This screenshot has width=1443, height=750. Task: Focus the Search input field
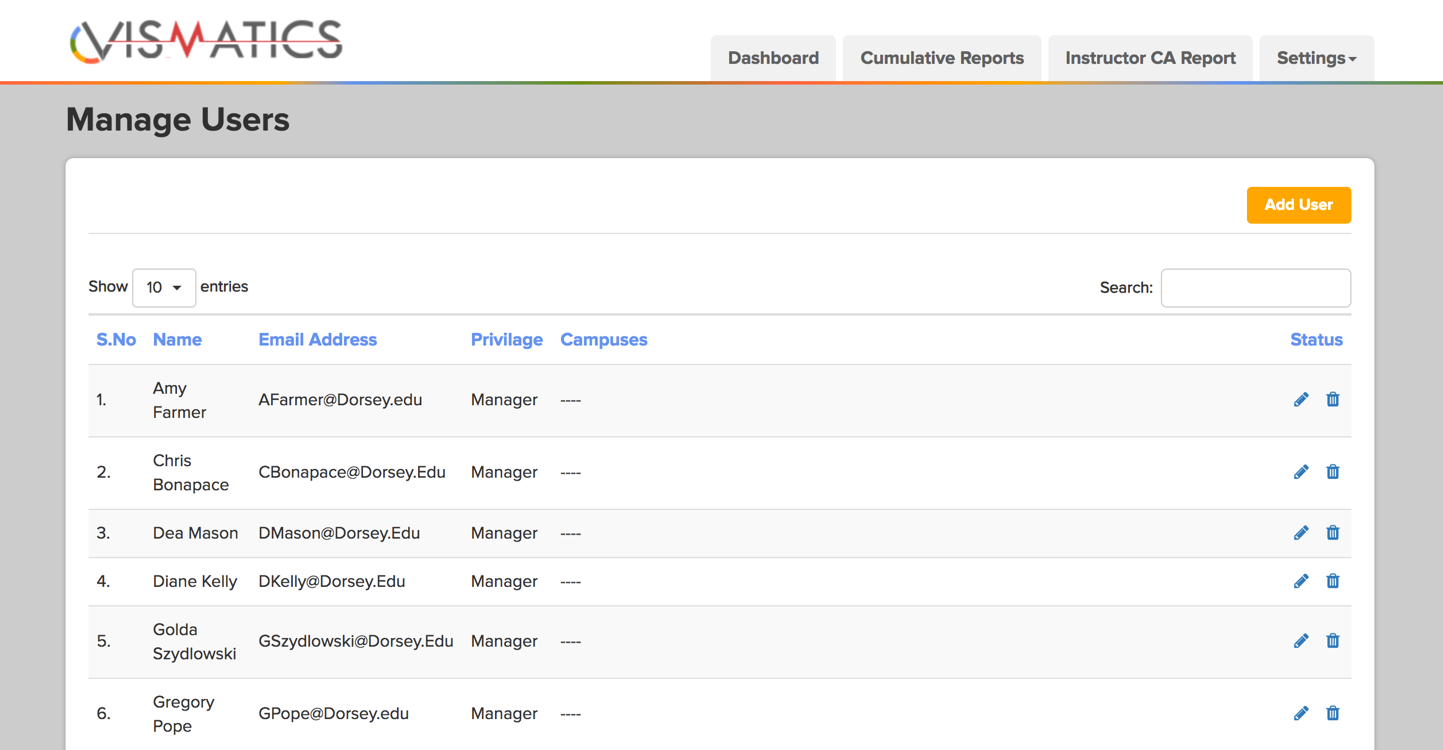tap(1255, 288)
